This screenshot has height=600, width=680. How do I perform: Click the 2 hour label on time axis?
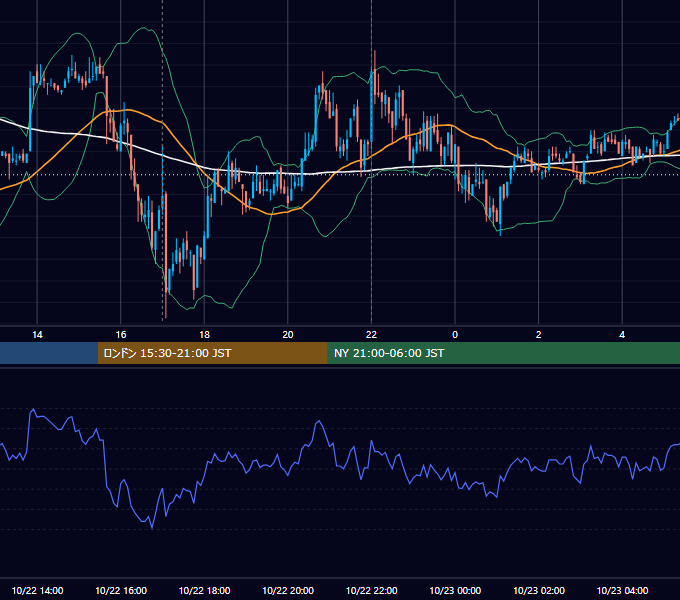539,335
